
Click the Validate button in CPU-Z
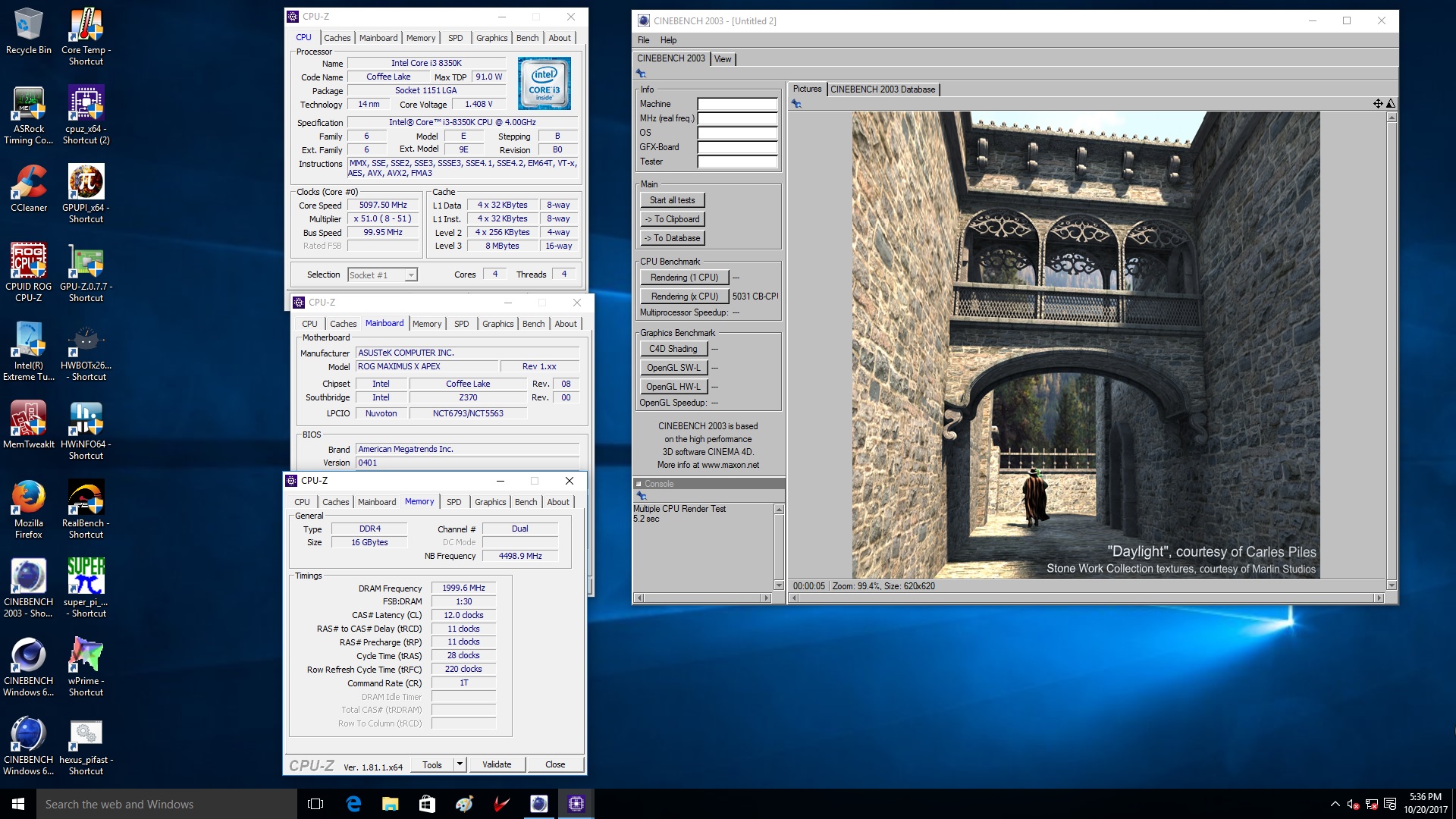pos(497,764)
